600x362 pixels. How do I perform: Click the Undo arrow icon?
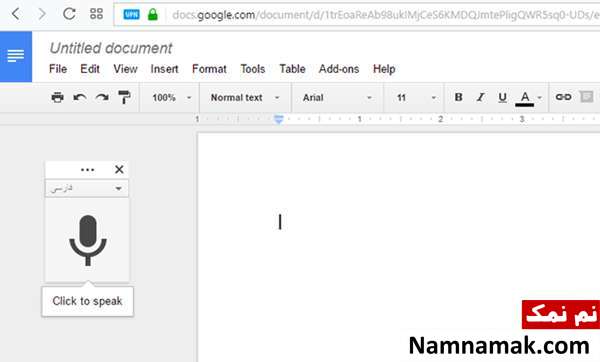coord(80,98)
